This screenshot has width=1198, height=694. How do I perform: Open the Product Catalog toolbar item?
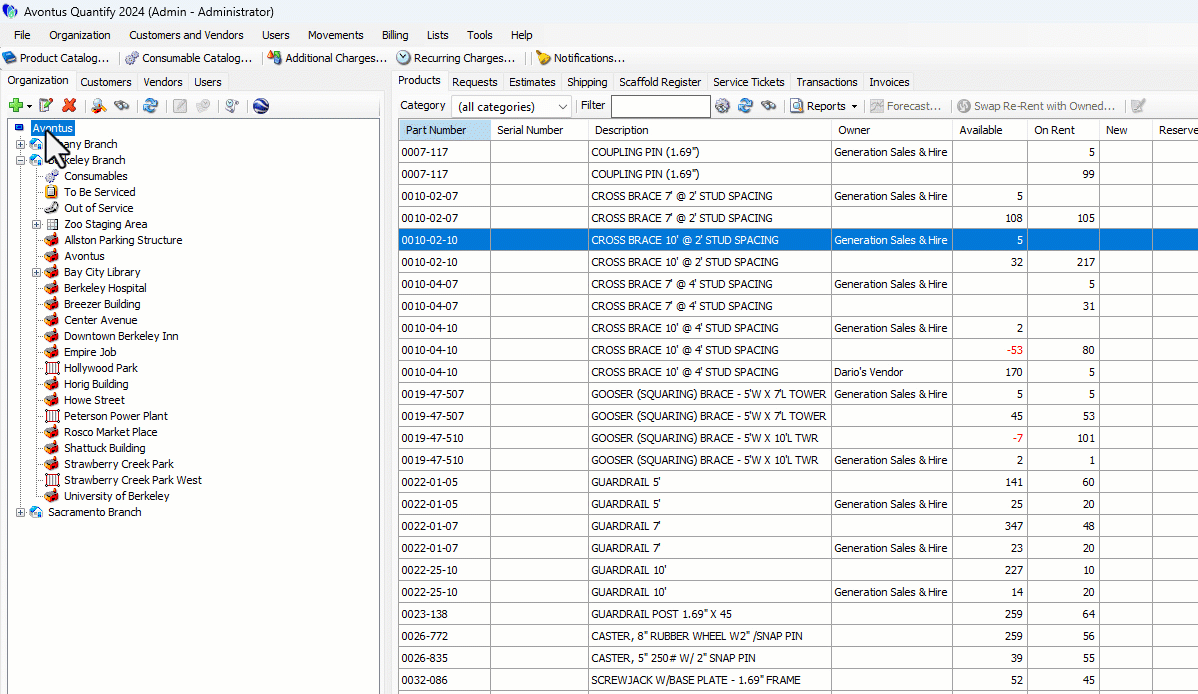(56, 58)
